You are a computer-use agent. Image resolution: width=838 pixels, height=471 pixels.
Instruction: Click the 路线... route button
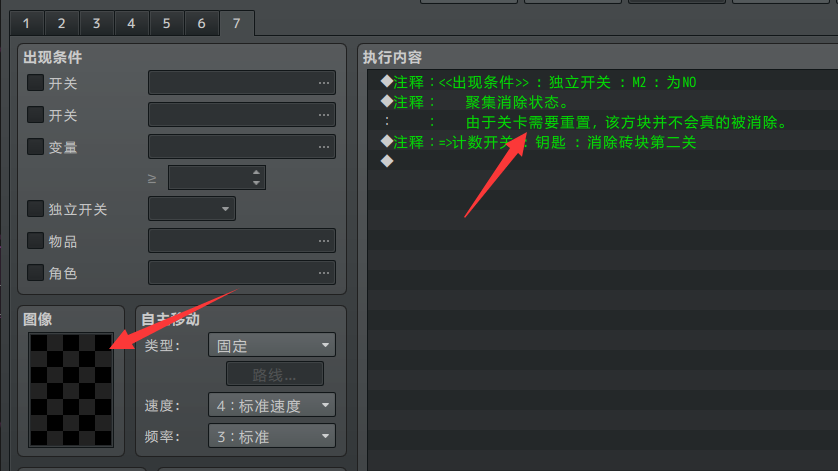tap(275, 374)
